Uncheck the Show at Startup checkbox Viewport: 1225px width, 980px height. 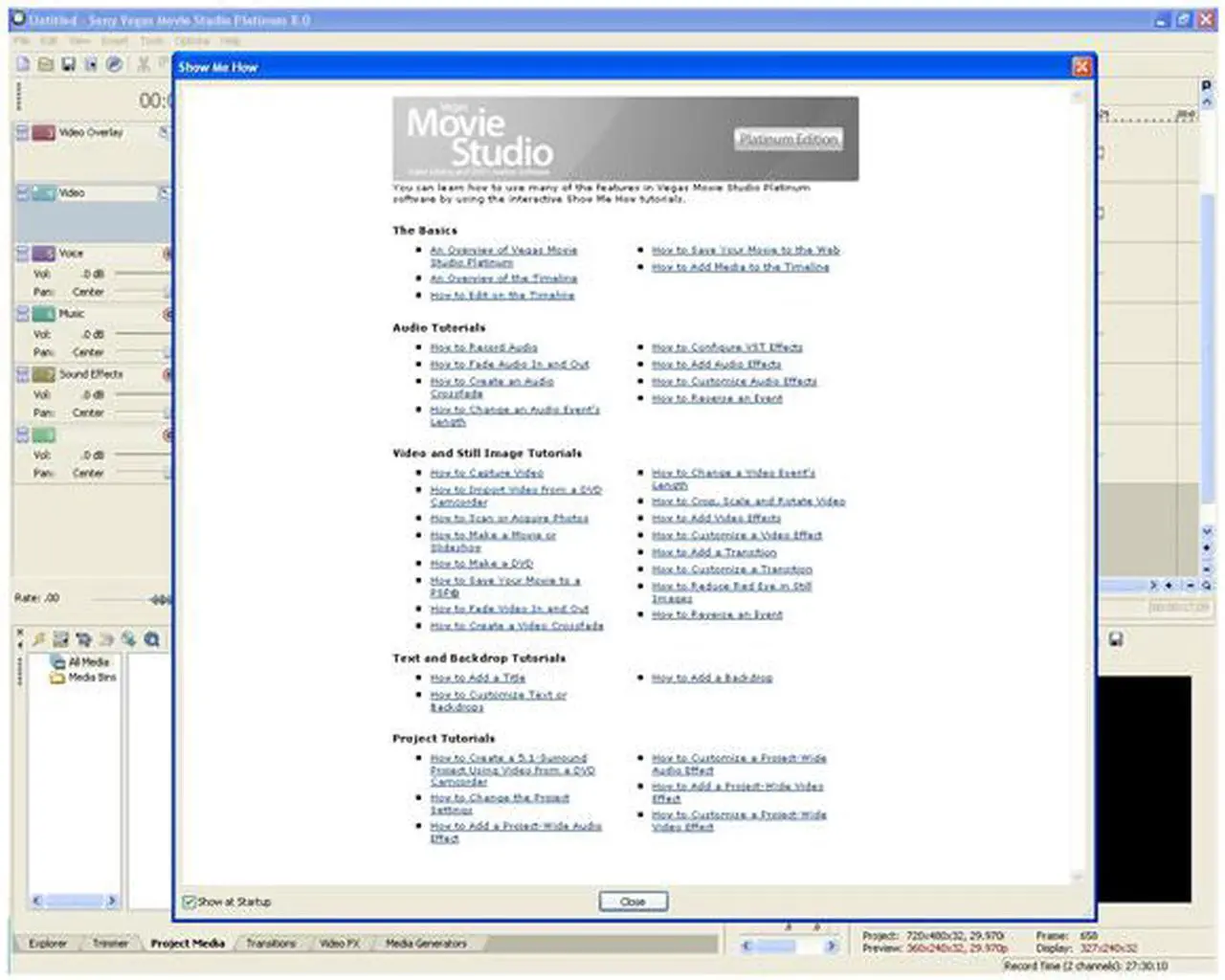(189, 902)
